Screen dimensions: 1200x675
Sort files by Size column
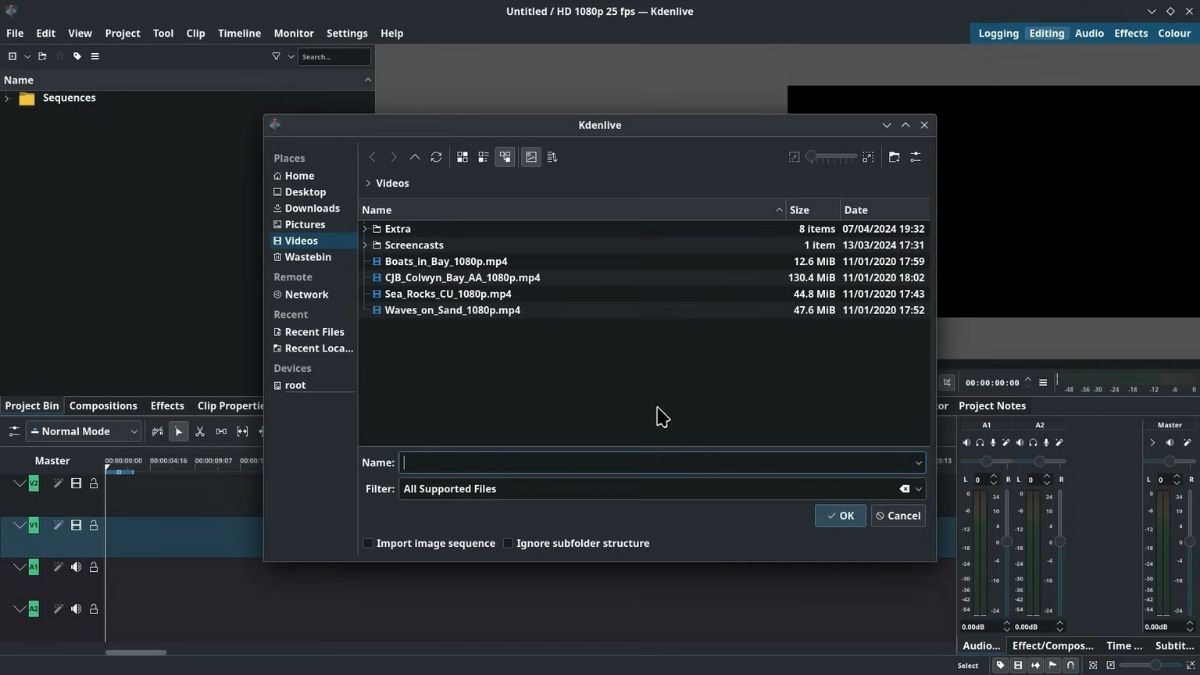click(813, 210)
